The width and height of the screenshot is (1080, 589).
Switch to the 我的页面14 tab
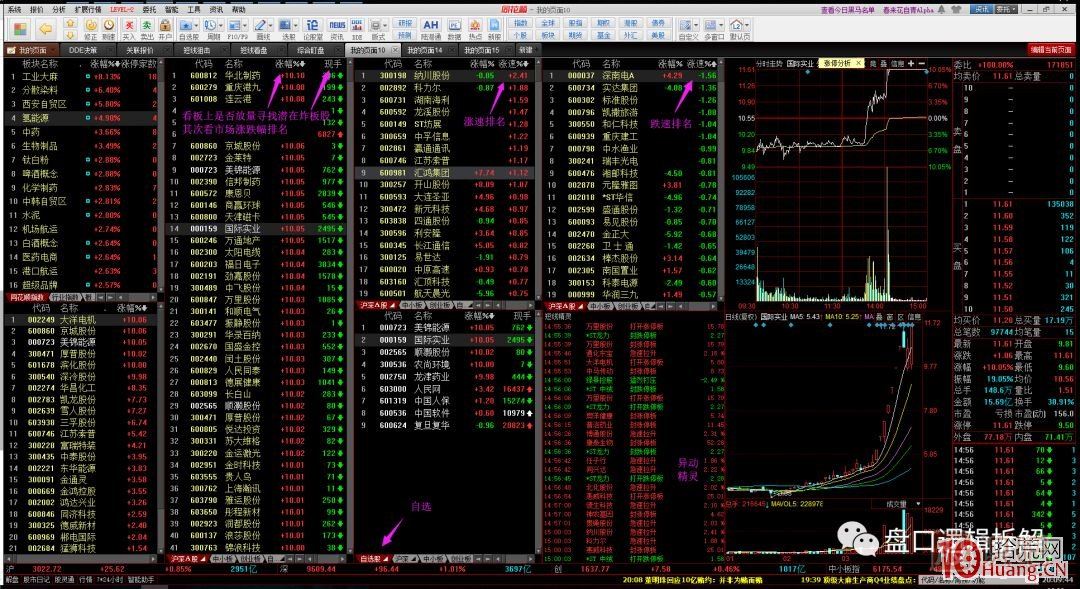tap(424, 49)
